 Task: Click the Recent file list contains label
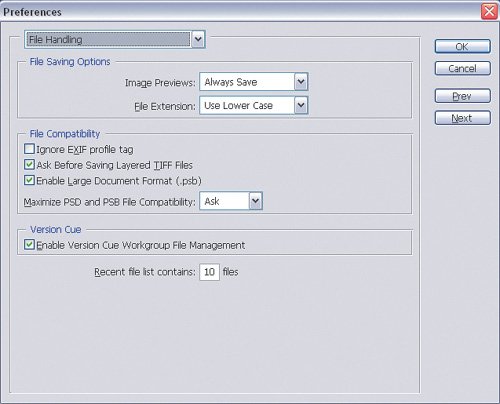point(145,272)
